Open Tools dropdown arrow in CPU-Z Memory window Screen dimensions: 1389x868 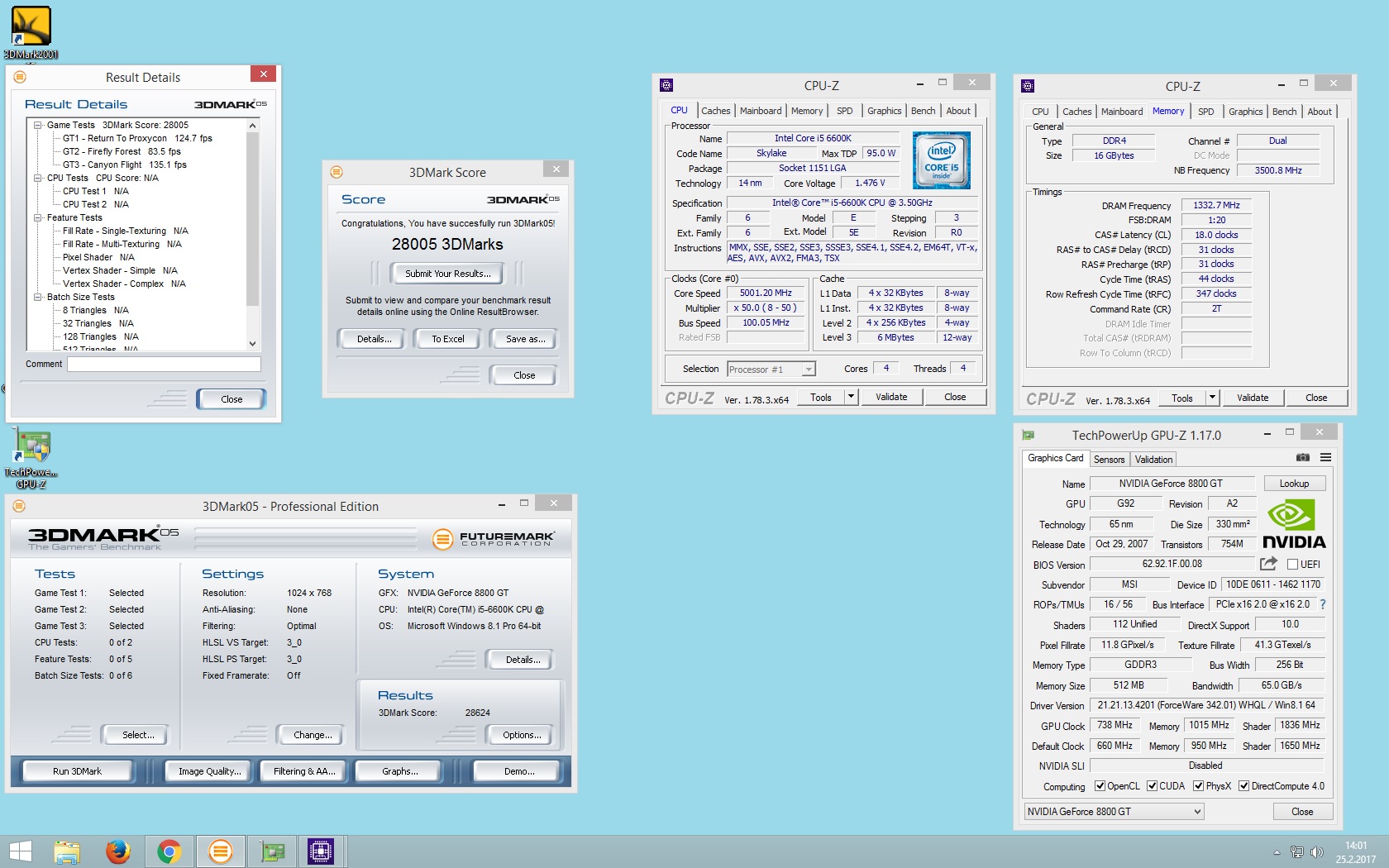[x=1212, y=398]
